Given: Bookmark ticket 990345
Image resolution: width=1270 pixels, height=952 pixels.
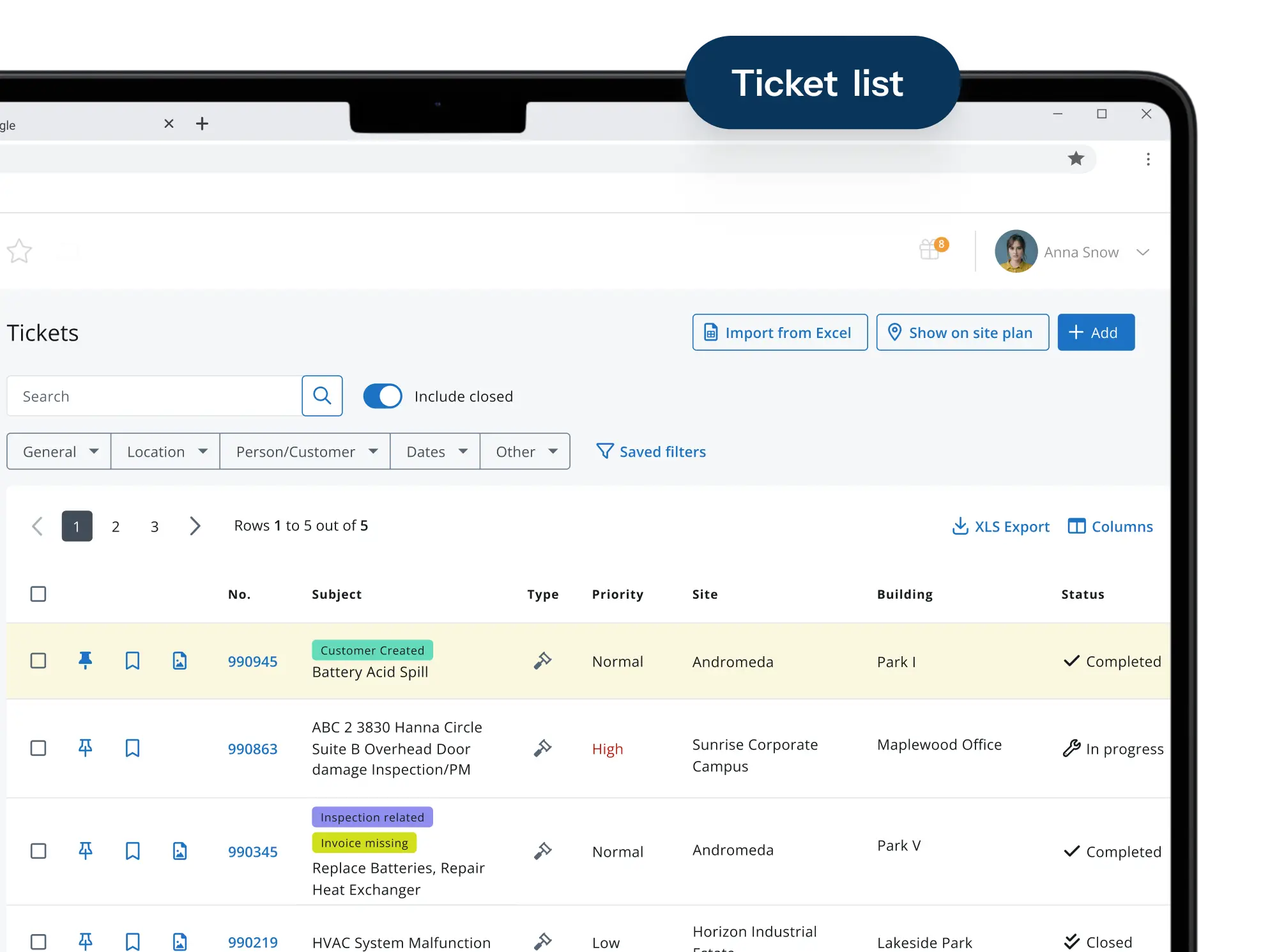Looking at the screenshot, I should tap(132, 851).
